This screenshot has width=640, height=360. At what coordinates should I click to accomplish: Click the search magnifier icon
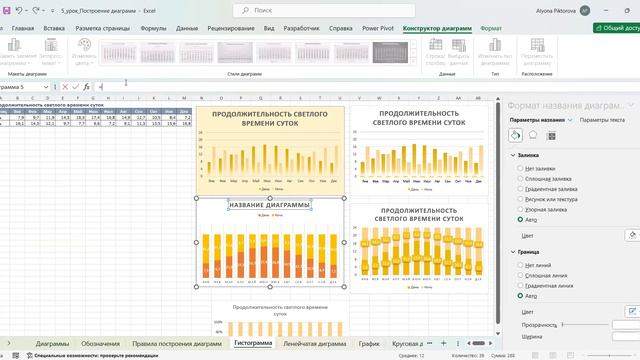pos(245,10)
